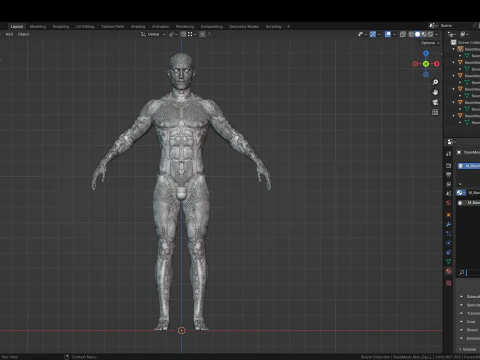The width and height of the screenshot is (480, 360).
Task: Toggle viewport gizmos display
Action: click(x=373, y=34)
